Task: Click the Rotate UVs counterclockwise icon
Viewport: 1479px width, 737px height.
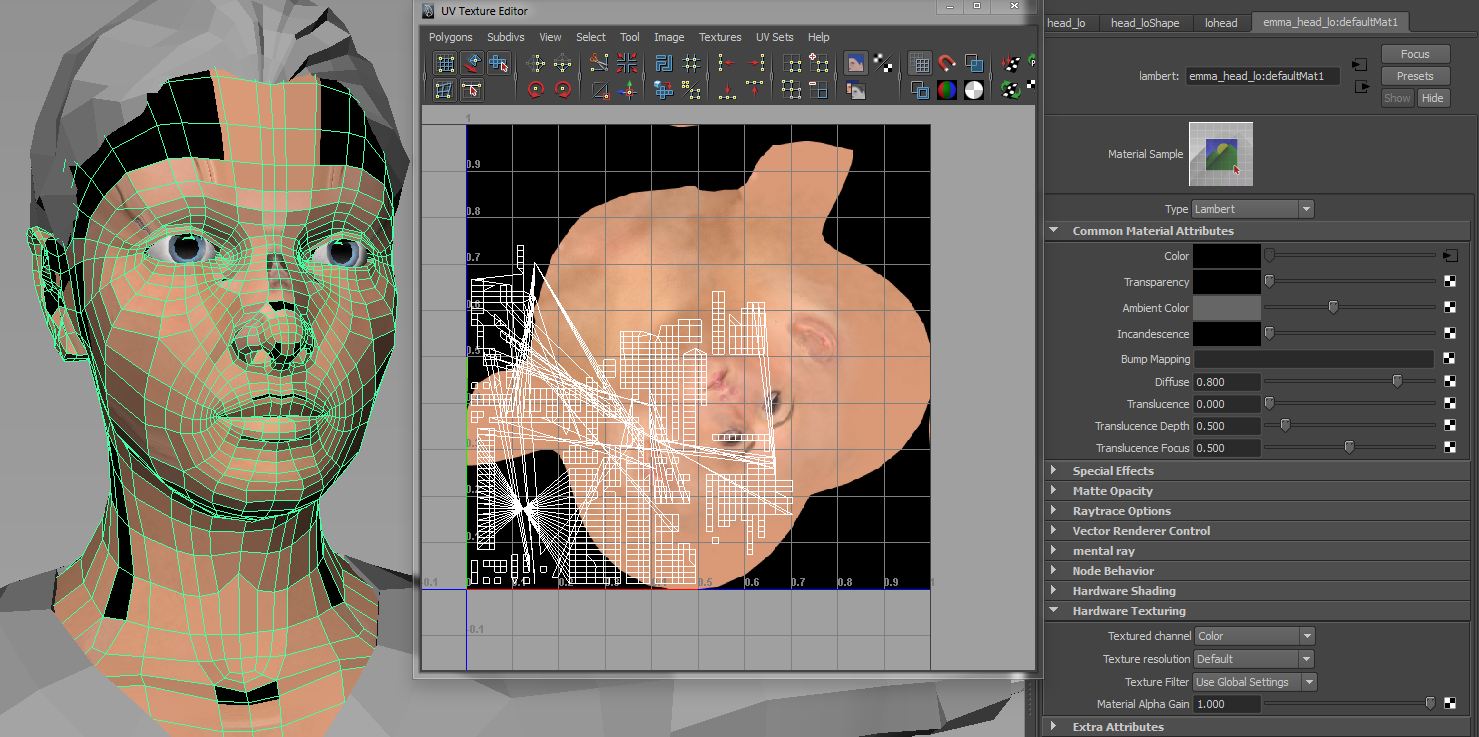Action: coord(536,90)
